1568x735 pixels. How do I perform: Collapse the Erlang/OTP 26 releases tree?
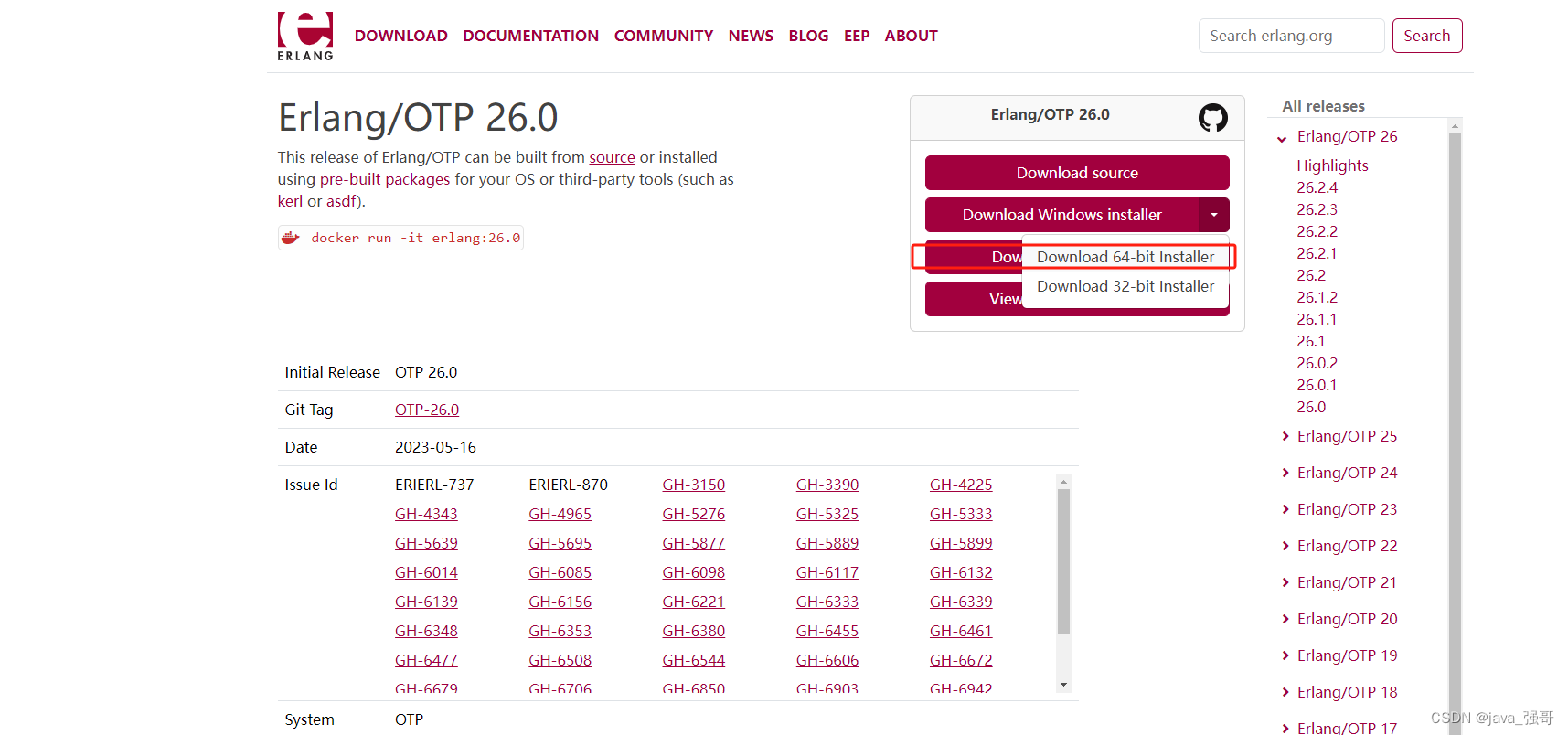pyautogui.click(x=1282, y=138)
